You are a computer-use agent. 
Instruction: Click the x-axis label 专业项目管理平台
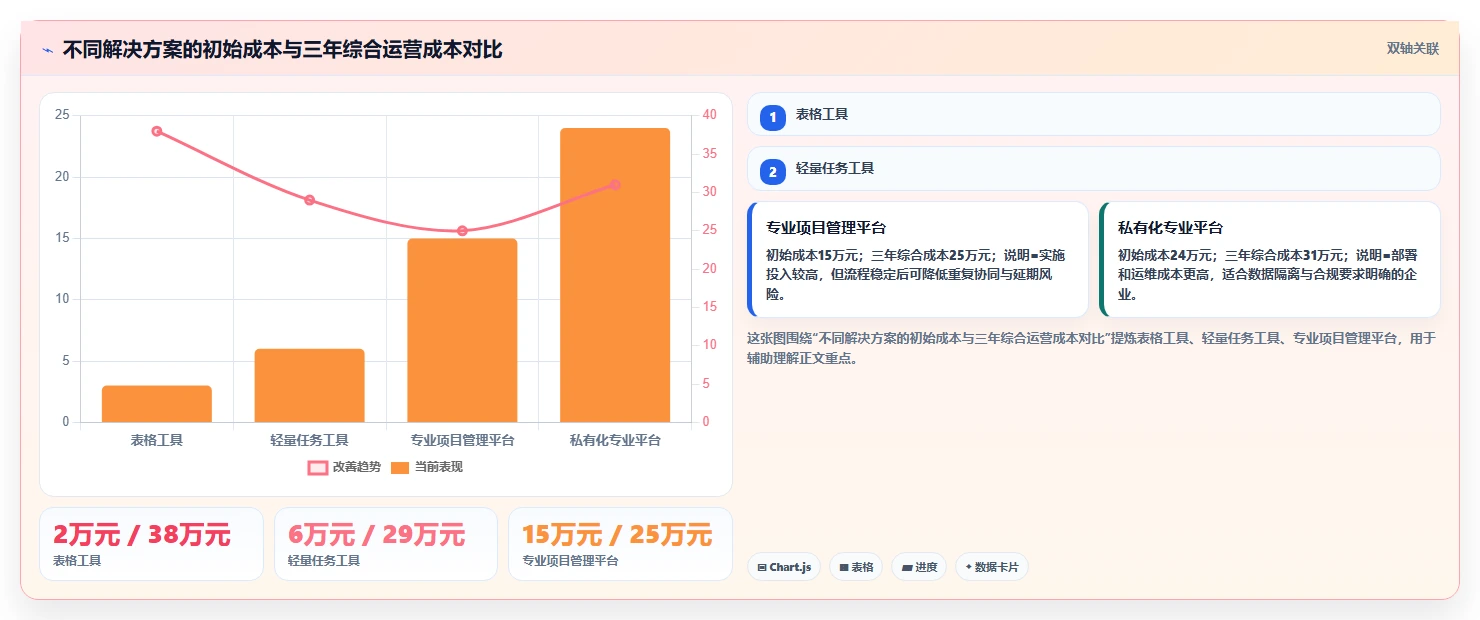click(x=462, y=440)
